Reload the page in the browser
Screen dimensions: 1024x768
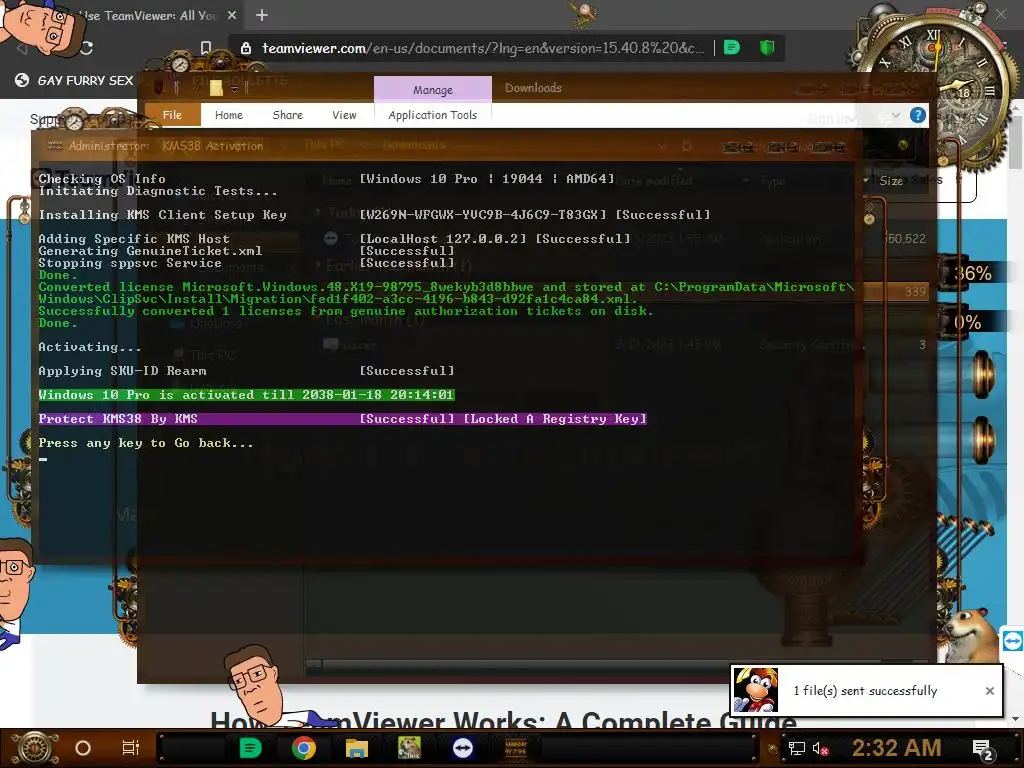[x=86, y=48]
